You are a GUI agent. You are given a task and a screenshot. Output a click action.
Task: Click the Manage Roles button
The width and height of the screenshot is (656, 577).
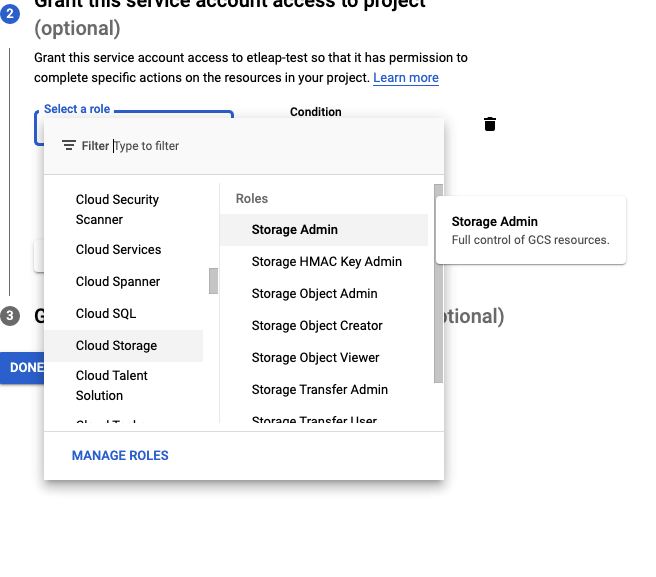click(x=120, y=455)
